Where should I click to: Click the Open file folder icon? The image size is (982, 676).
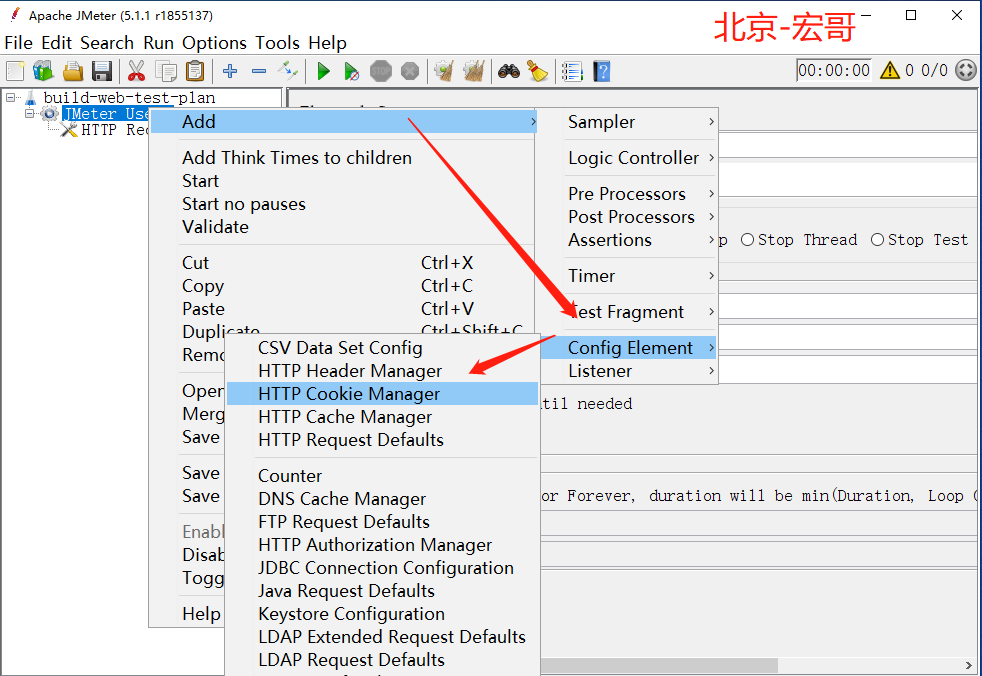73,71
